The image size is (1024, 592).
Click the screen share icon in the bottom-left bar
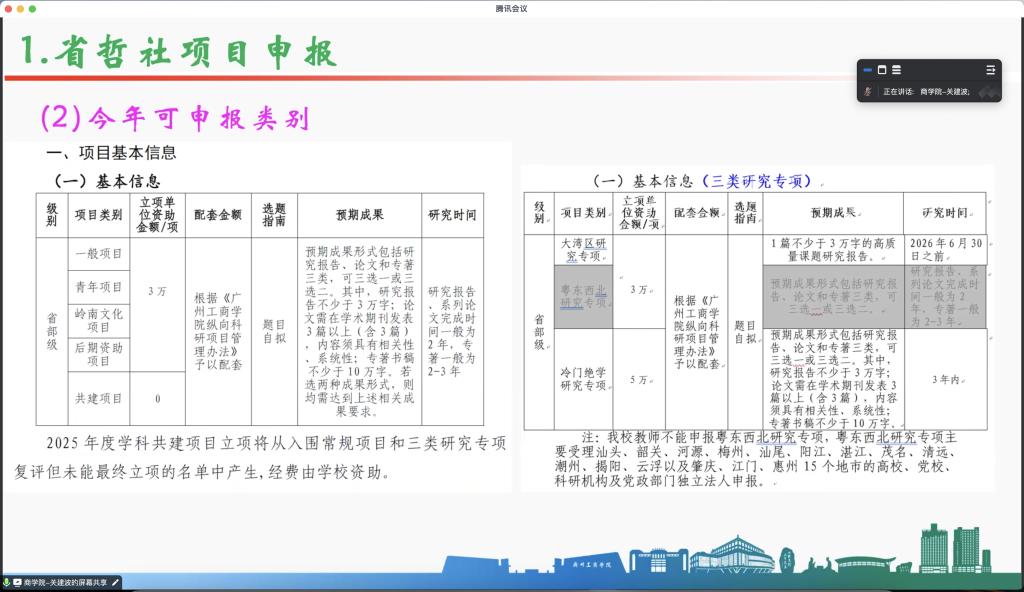click(x=17, y=582)
